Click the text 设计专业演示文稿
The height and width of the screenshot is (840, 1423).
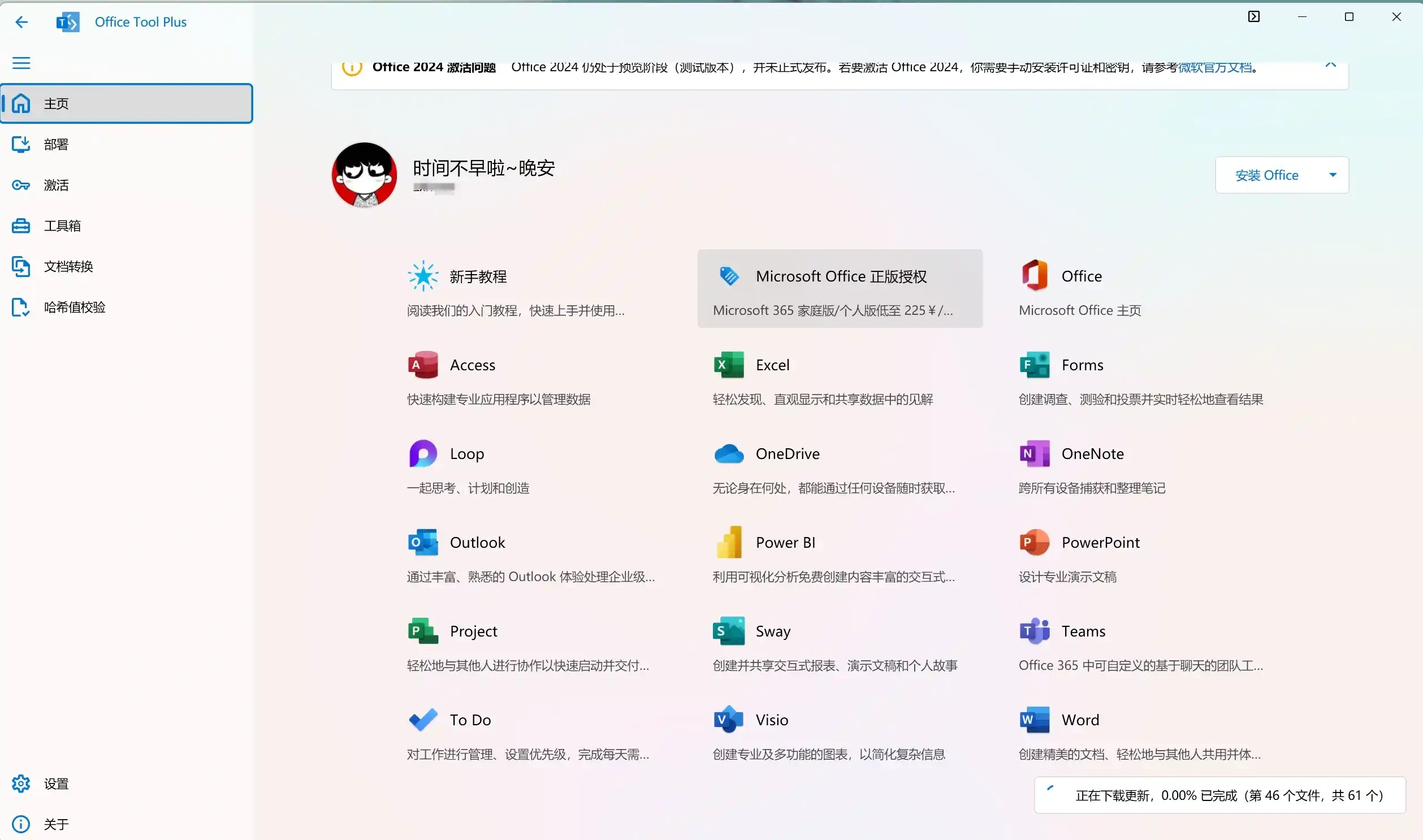point(1067,577)
